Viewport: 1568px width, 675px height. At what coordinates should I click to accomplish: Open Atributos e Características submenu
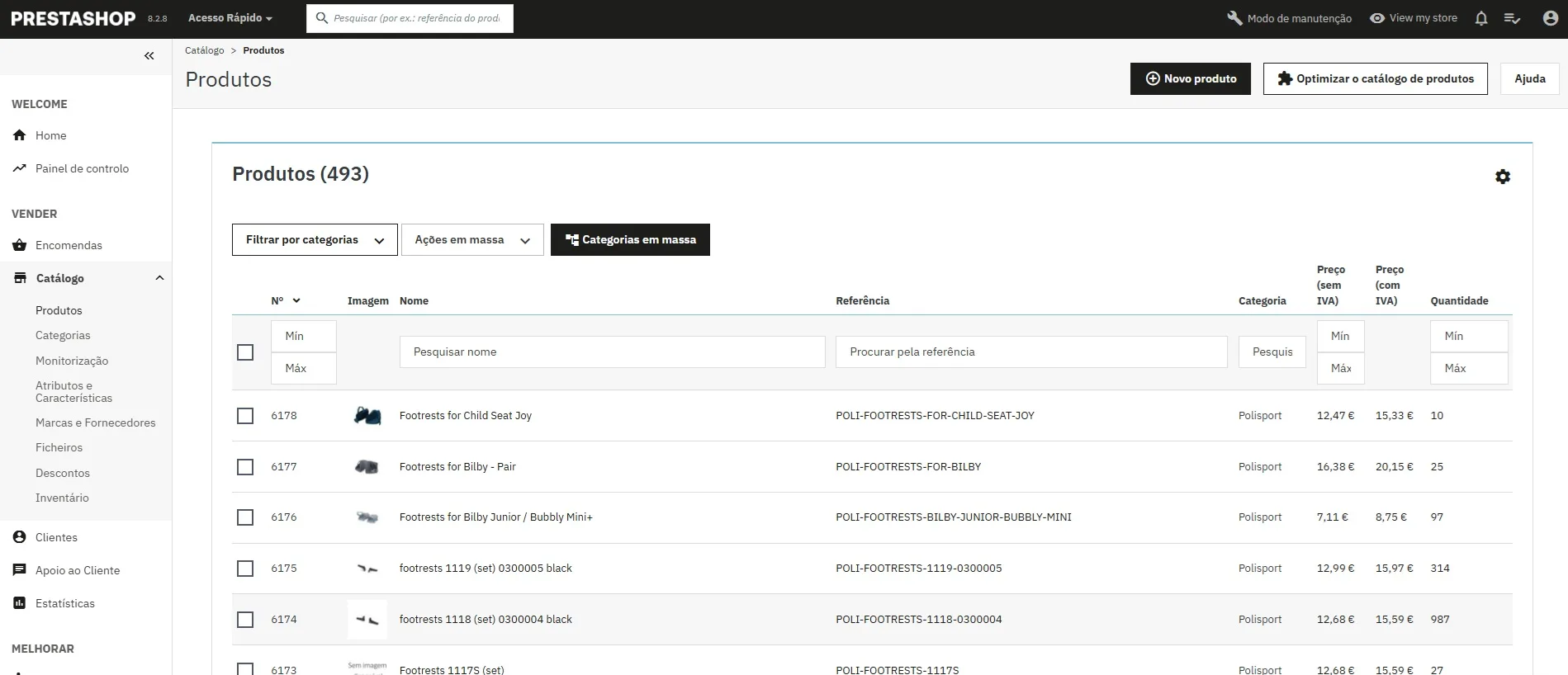(x=73, y=391)
